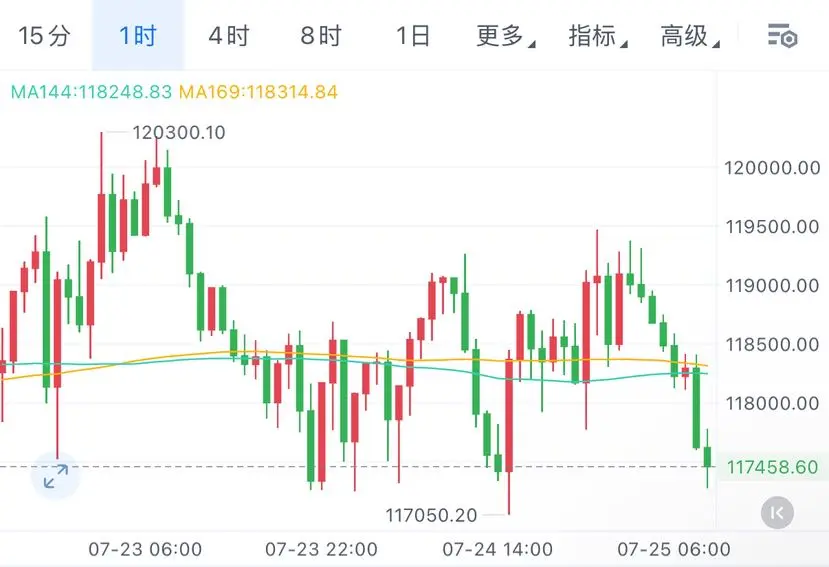This screenshot has height=567, width=829.
Task: Jump to latest candle K button
Action: (x=777, y=513)
